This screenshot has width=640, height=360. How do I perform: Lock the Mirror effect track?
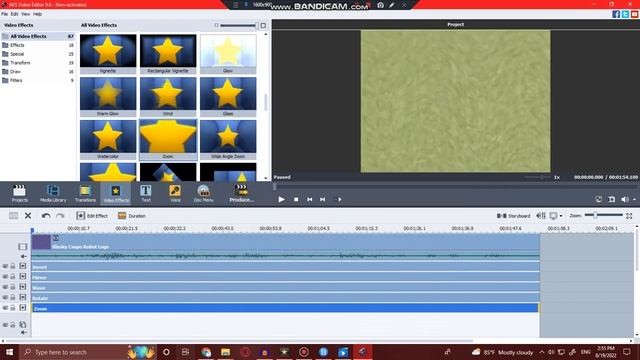pyautogui.click(x=13, y=276)
